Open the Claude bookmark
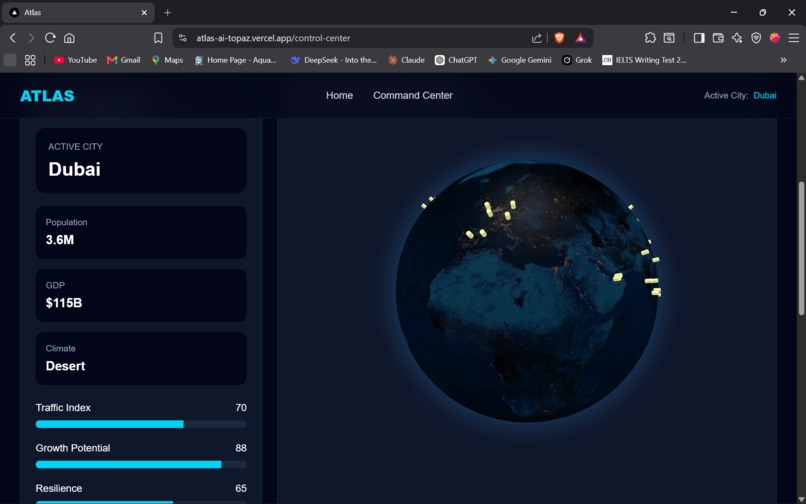The image size is (806, 504). [406, 60]
